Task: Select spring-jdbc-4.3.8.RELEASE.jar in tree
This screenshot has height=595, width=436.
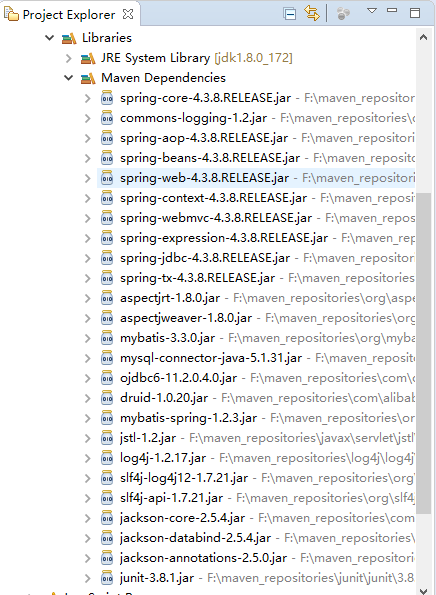Action: (205, 258)
